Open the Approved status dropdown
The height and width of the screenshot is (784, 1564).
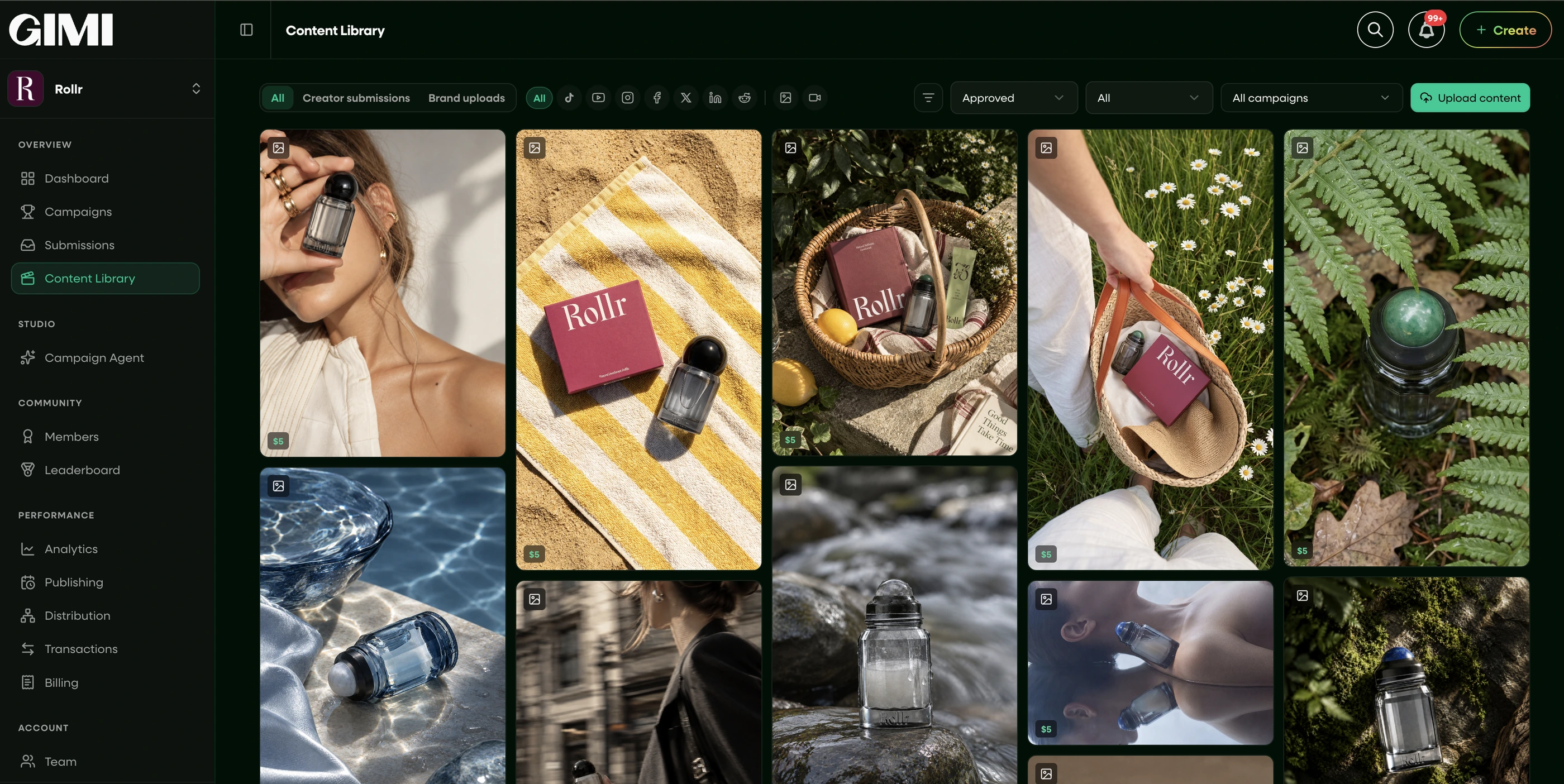1013,98
